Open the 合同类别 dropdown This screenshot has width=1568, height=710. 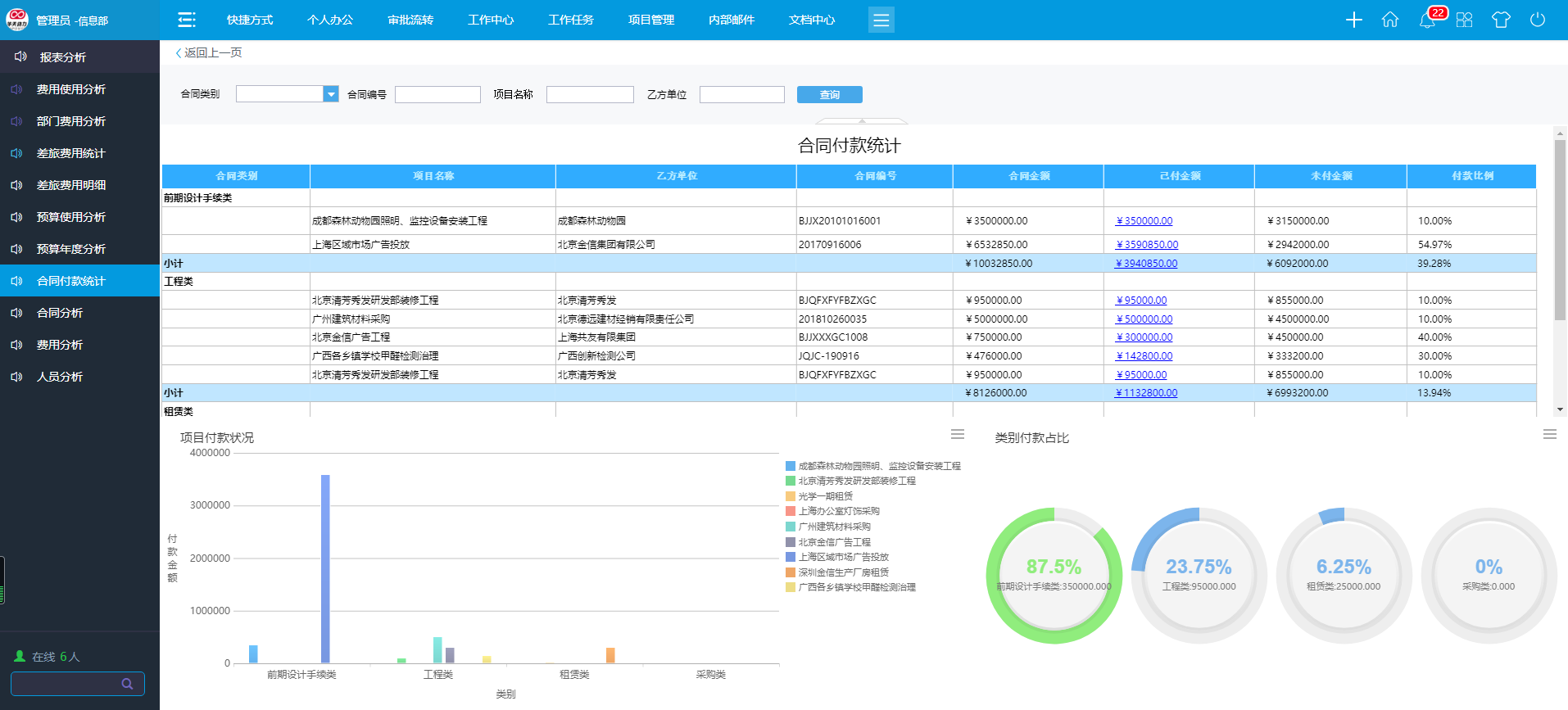(331, 94)
